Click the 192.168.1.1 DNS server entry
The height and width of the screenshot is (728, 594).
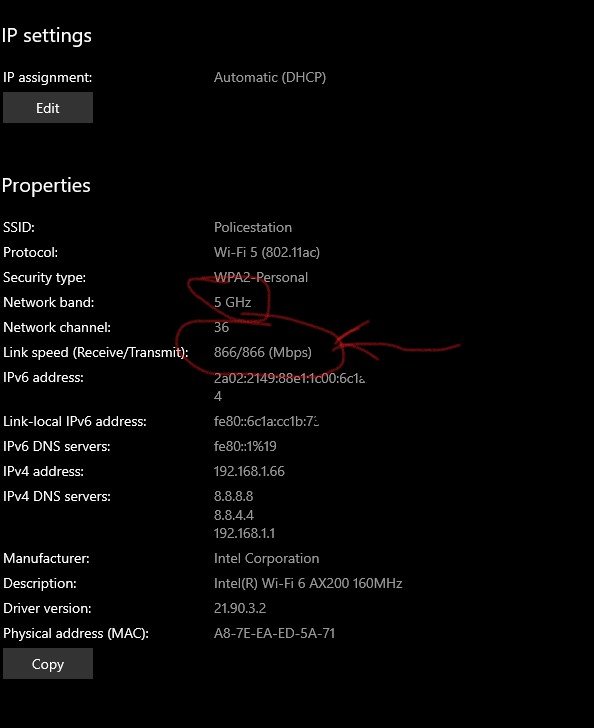point(244,533)
